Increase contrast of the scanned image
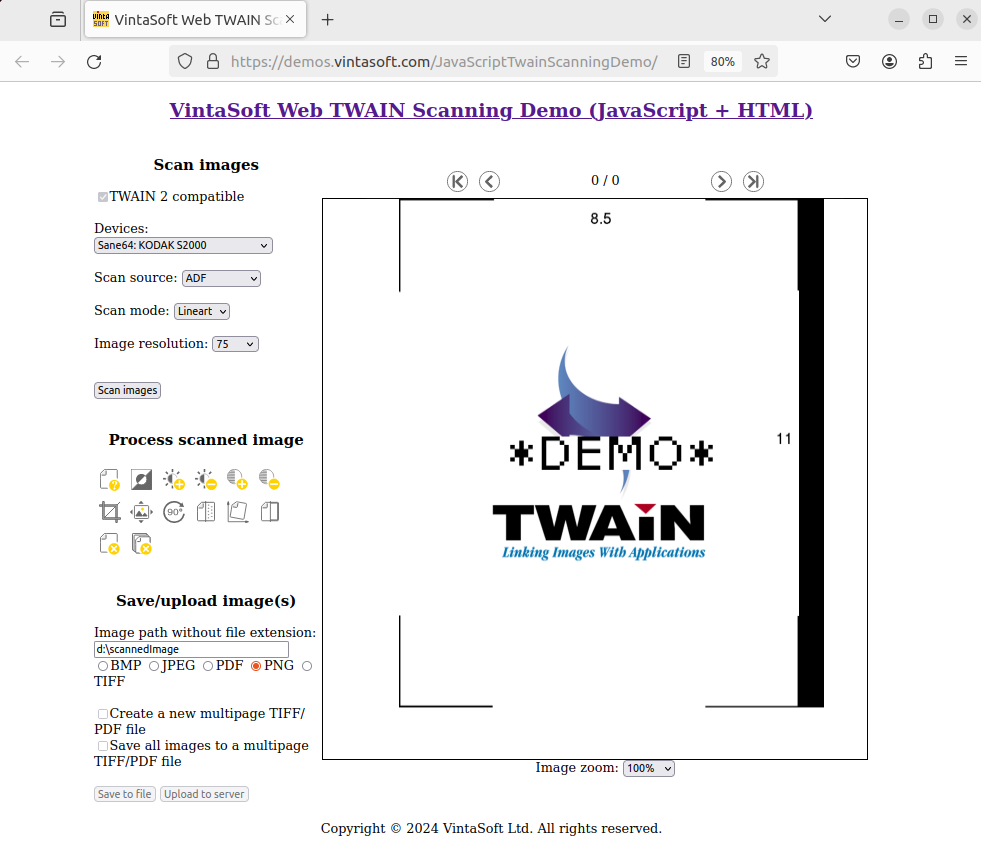 [x=237, y=479]
